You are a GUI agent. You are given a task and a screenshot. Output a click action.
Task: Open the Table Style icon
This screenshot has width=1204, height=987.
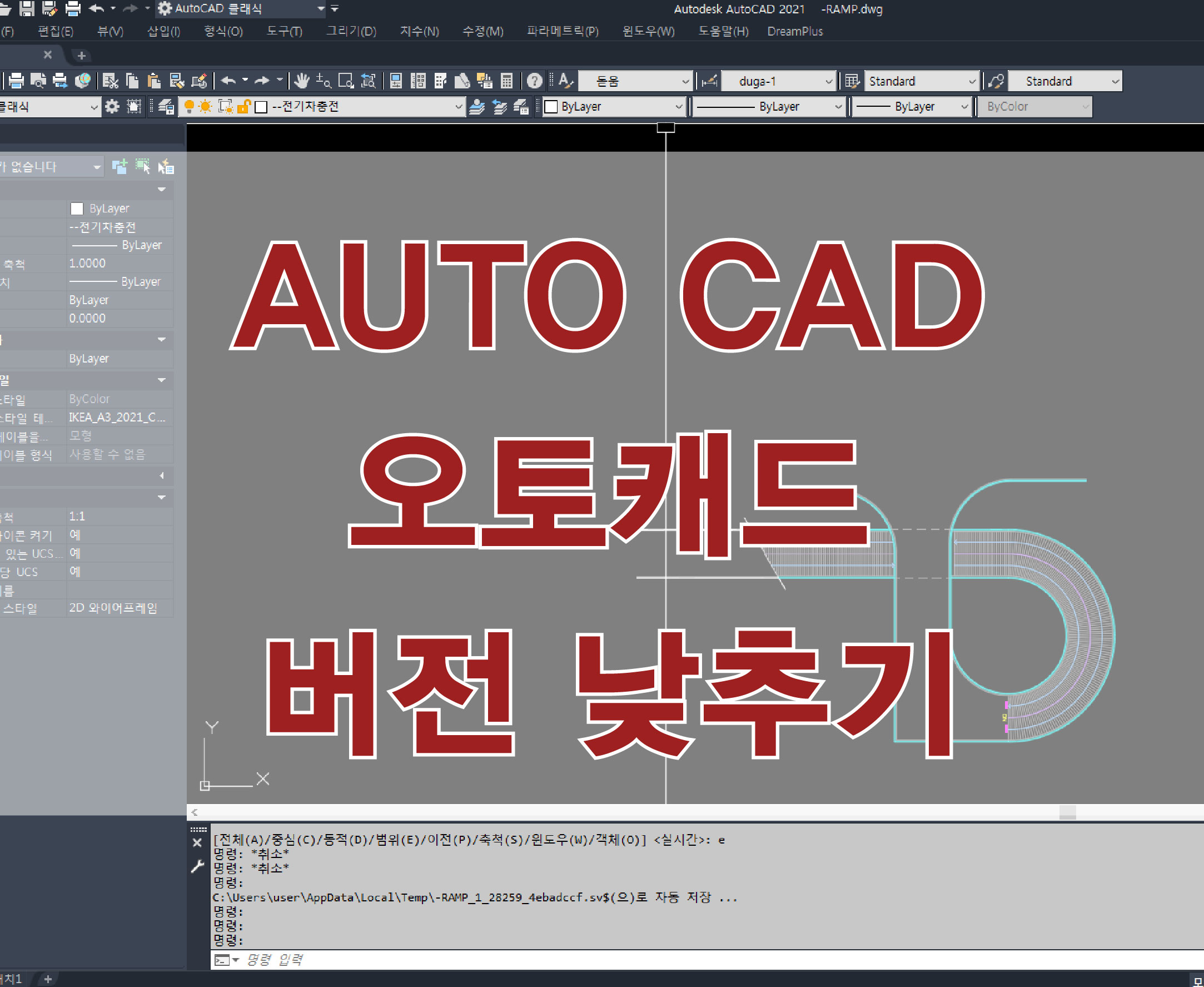tap(852, 81)
